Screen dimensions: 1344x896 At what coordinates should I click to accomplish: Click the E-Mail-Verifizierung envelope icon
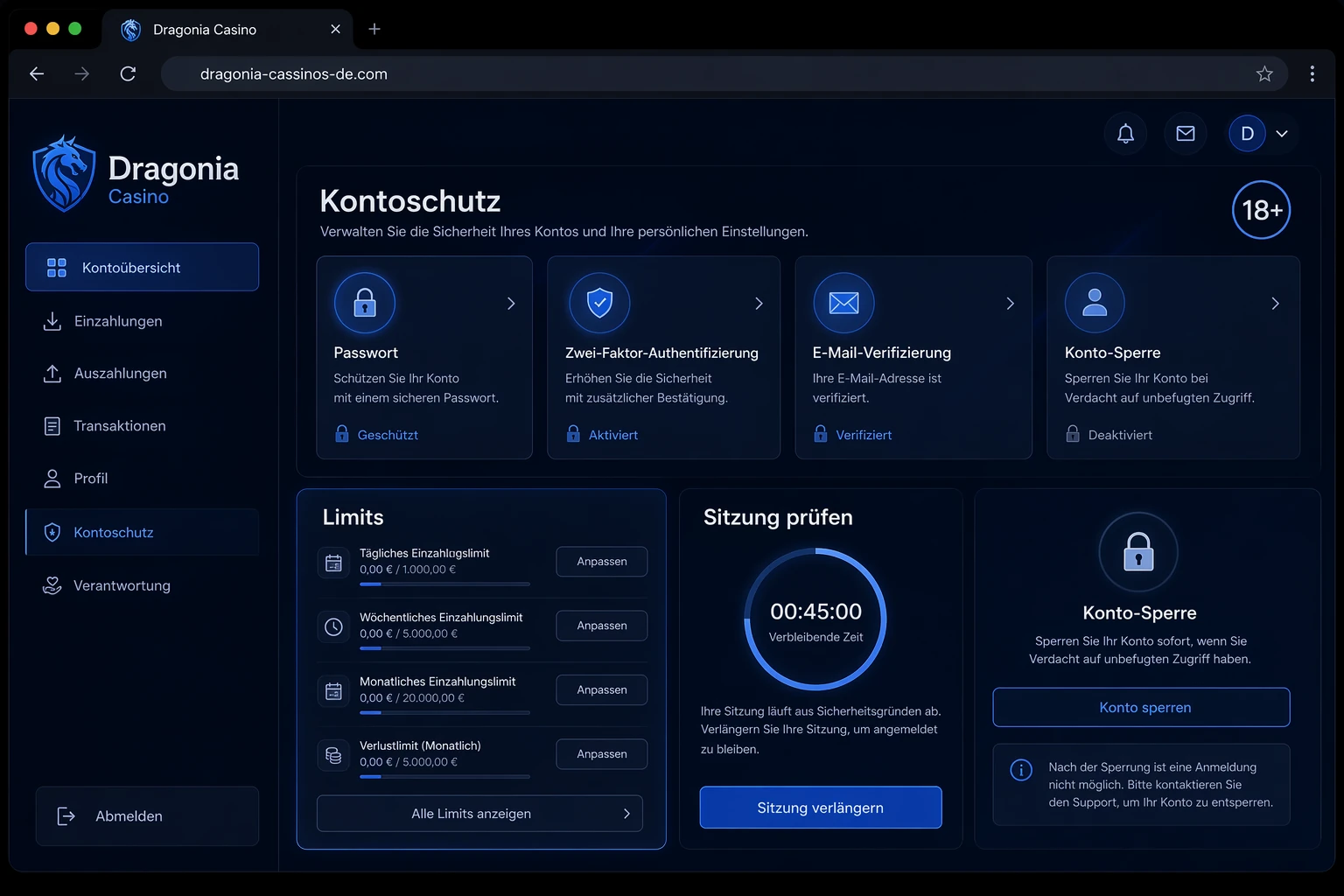(843, 303)
